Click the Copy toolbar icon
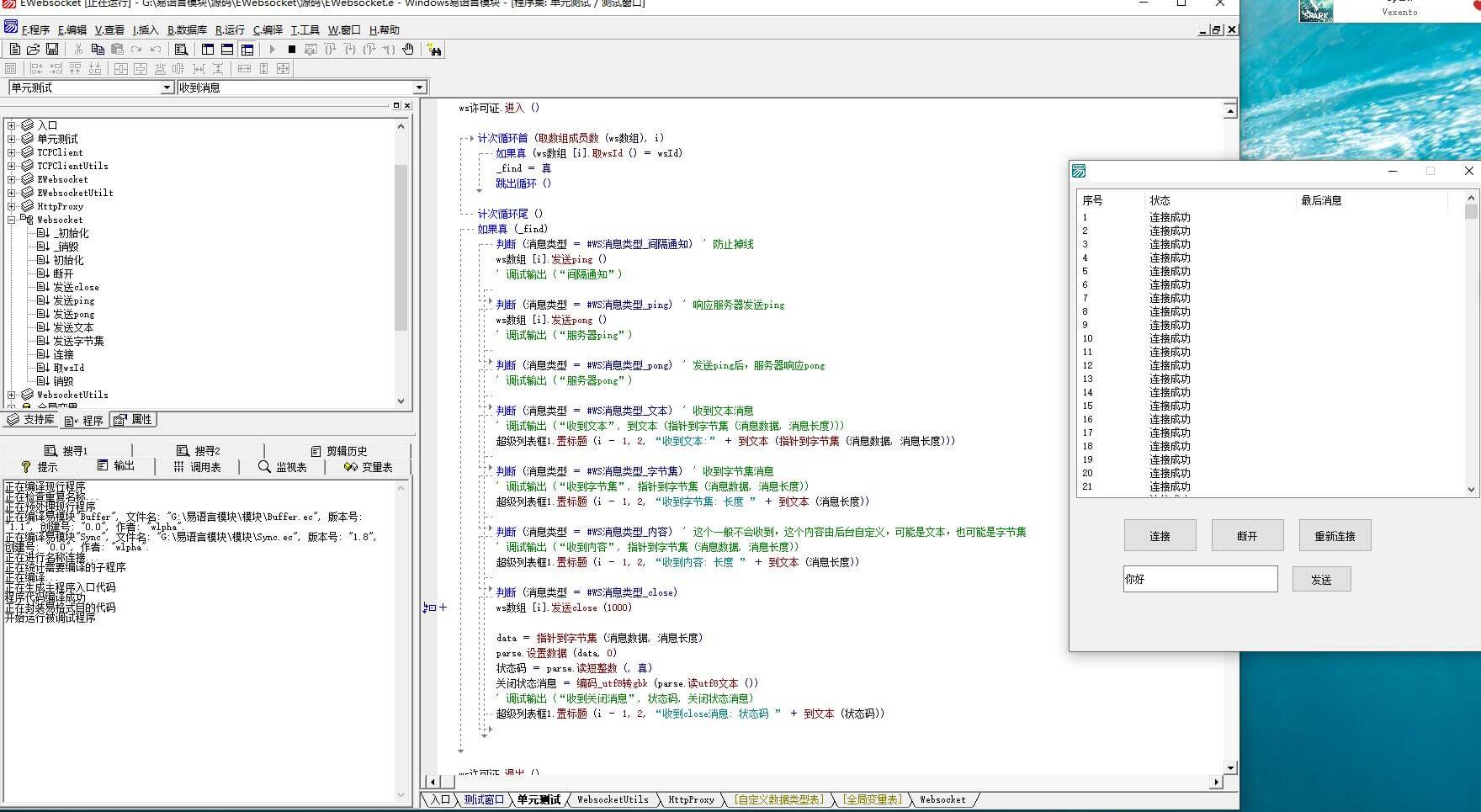 98,50
